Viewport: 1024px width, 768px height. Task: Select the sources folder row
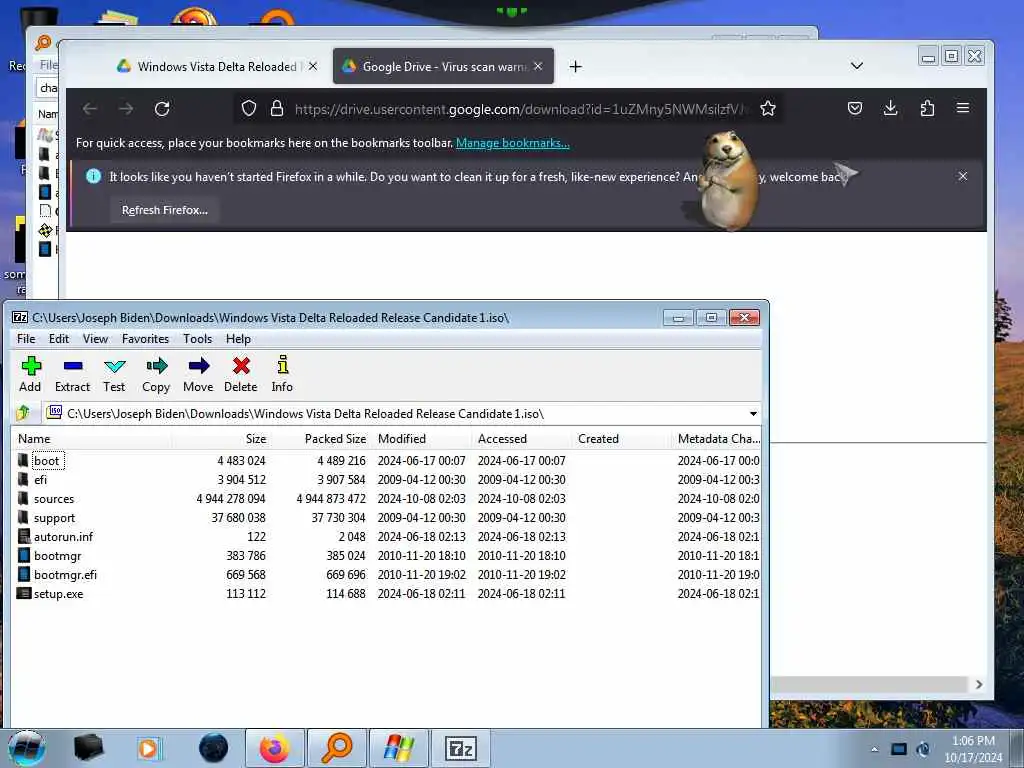[x=385, y=498]
